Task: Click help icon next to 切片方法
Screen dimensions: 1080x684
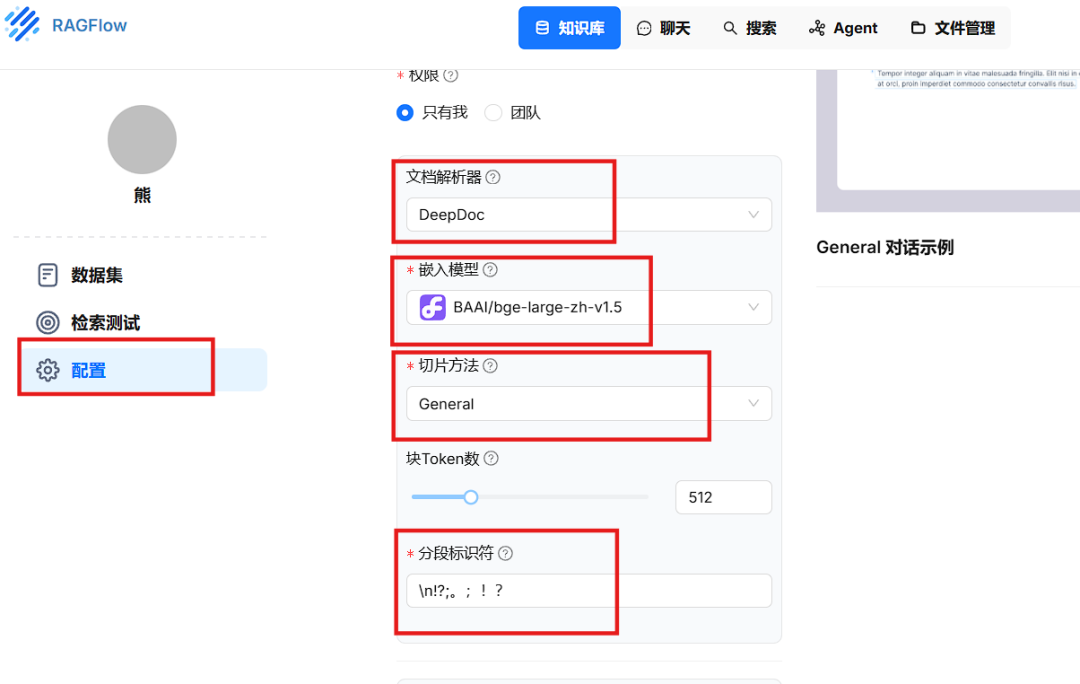Action: pyautogui.click(x=490, y=366)
